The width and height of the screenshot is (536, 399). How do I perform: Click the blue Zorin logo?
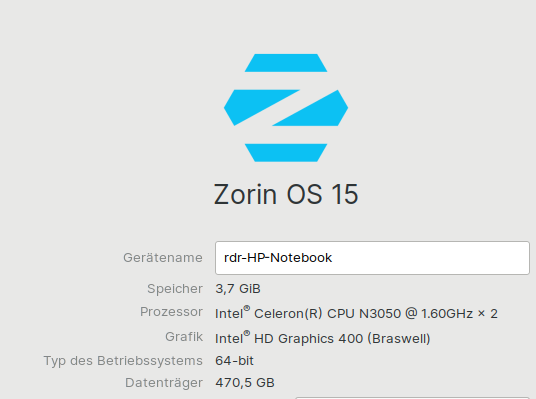click(286, 108)
